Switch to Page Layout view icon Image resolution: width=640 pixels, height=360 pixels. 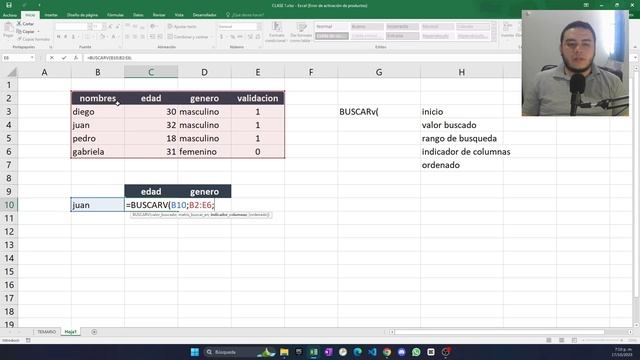562,340
